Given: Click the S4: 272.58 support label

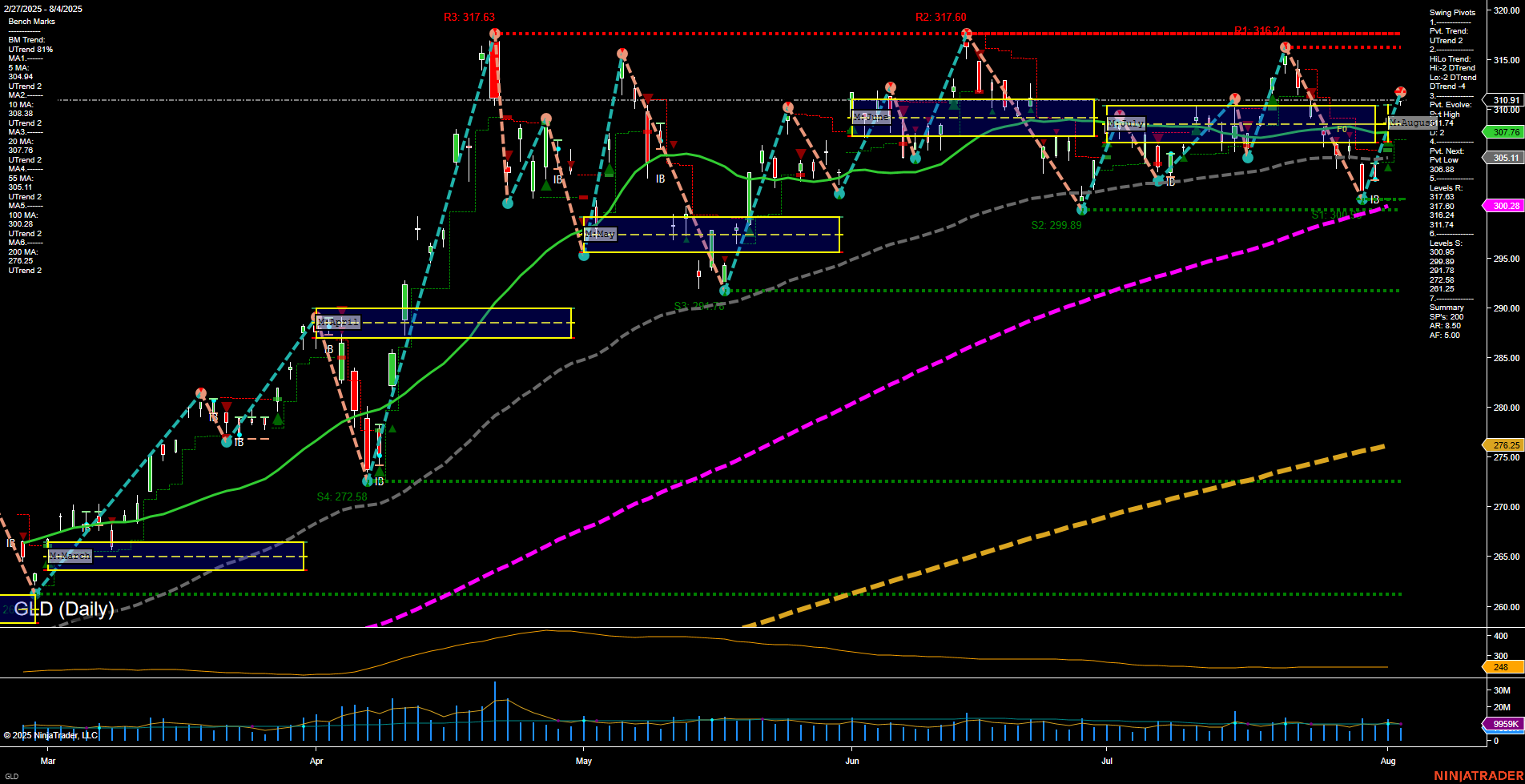Looking at the screenshot, I should click(x=343, y=497).
